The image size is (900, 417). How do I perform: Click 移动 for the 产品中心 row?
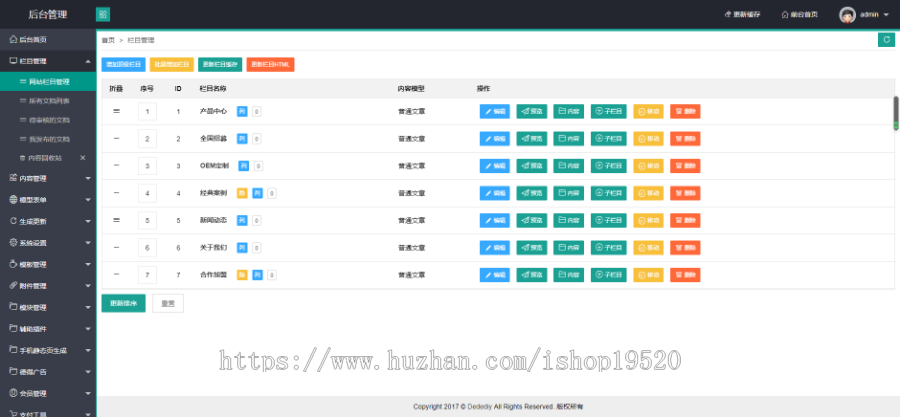[649, 111]
